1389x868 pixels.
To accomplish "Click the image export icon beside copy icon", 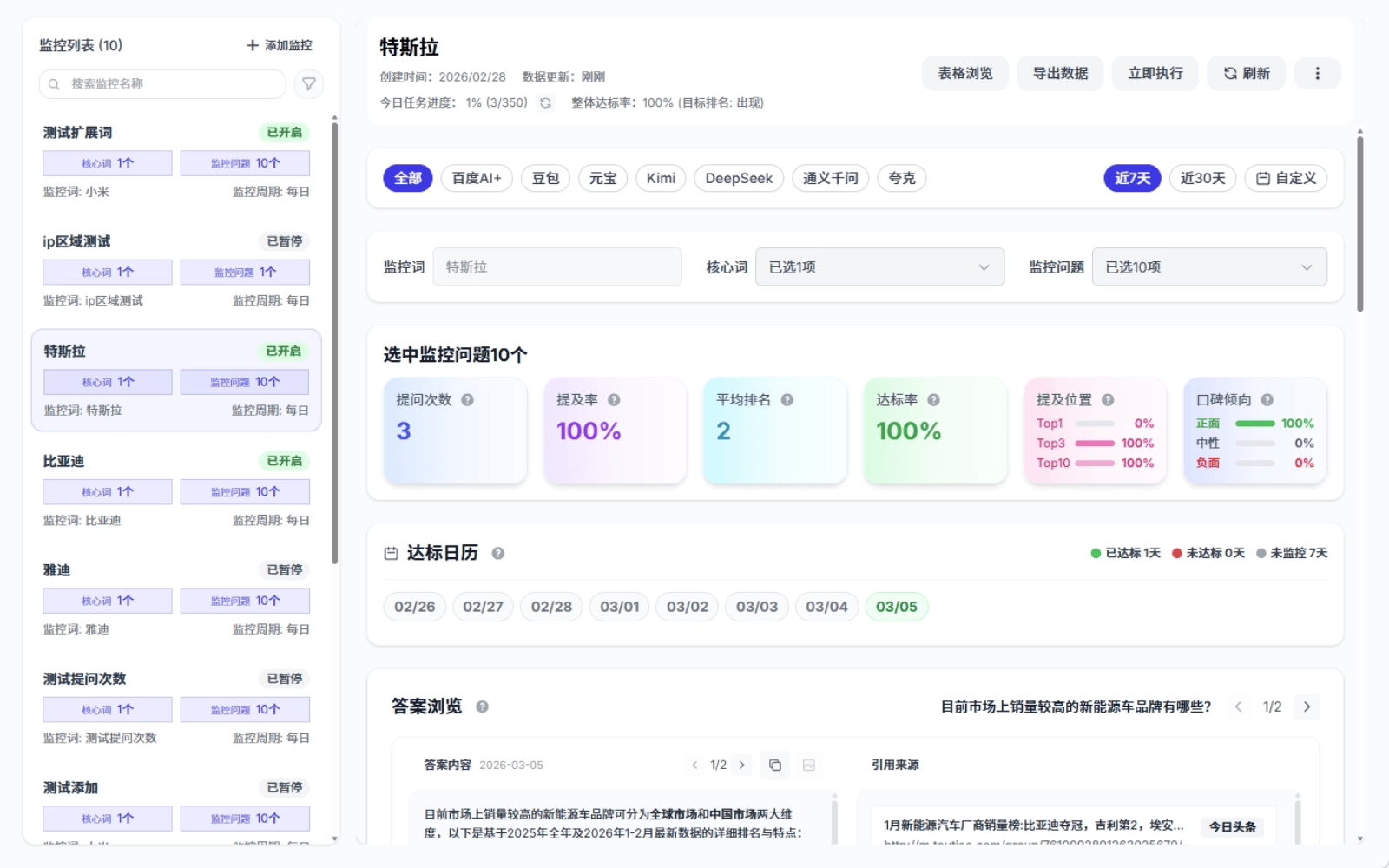I will [807, 765].
